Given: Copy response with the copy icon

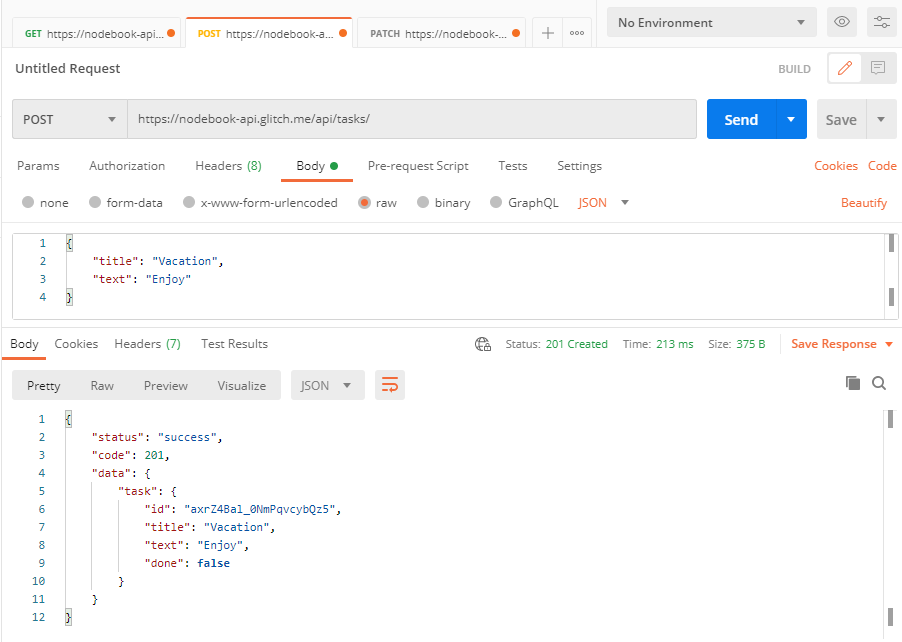Looking at the screenshot, I should coord(853,383).
